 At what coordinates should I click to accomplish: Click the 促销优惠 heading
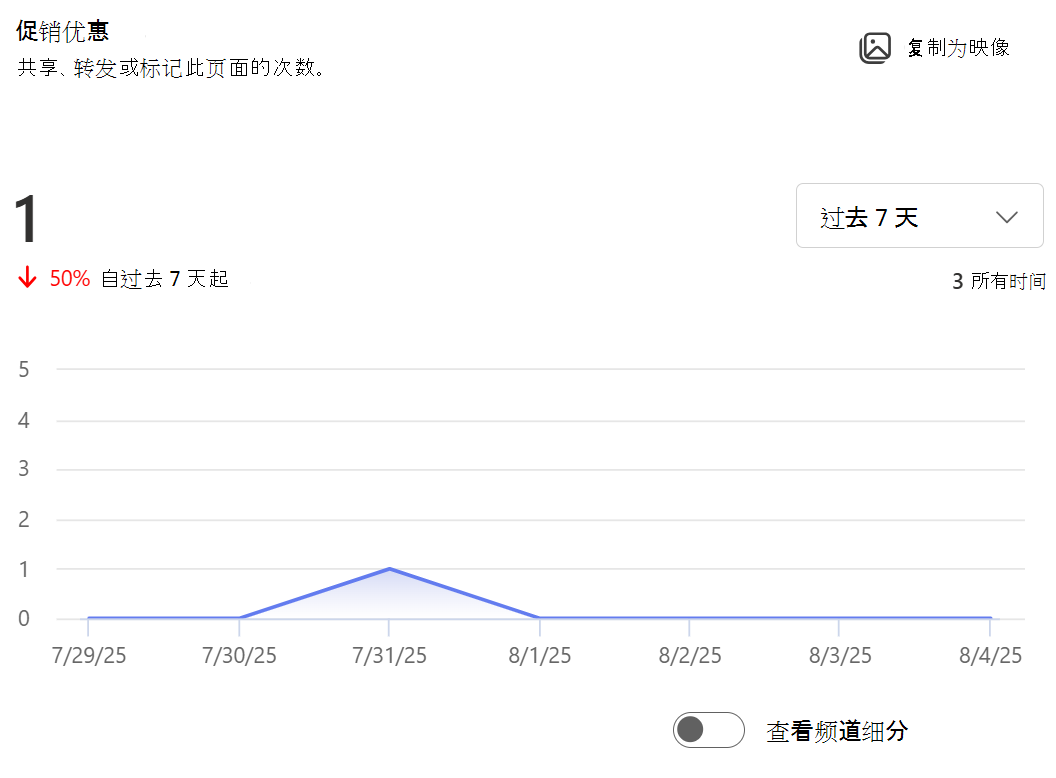coord(63,31)
